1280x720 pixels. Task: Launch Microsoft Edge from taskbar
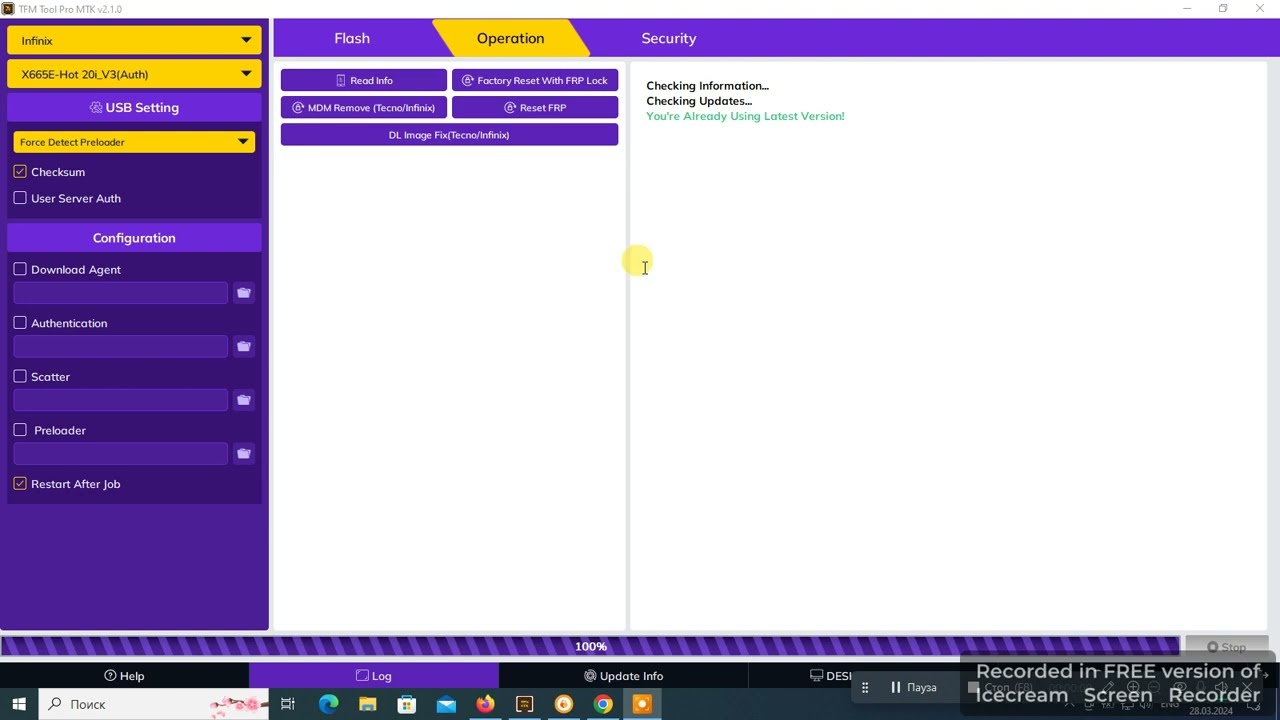(x=328, y=704)
